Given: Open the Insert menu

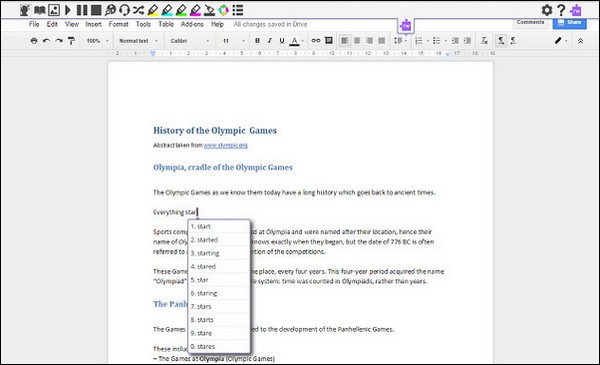Looking at the screenshot, I should 93,24.
